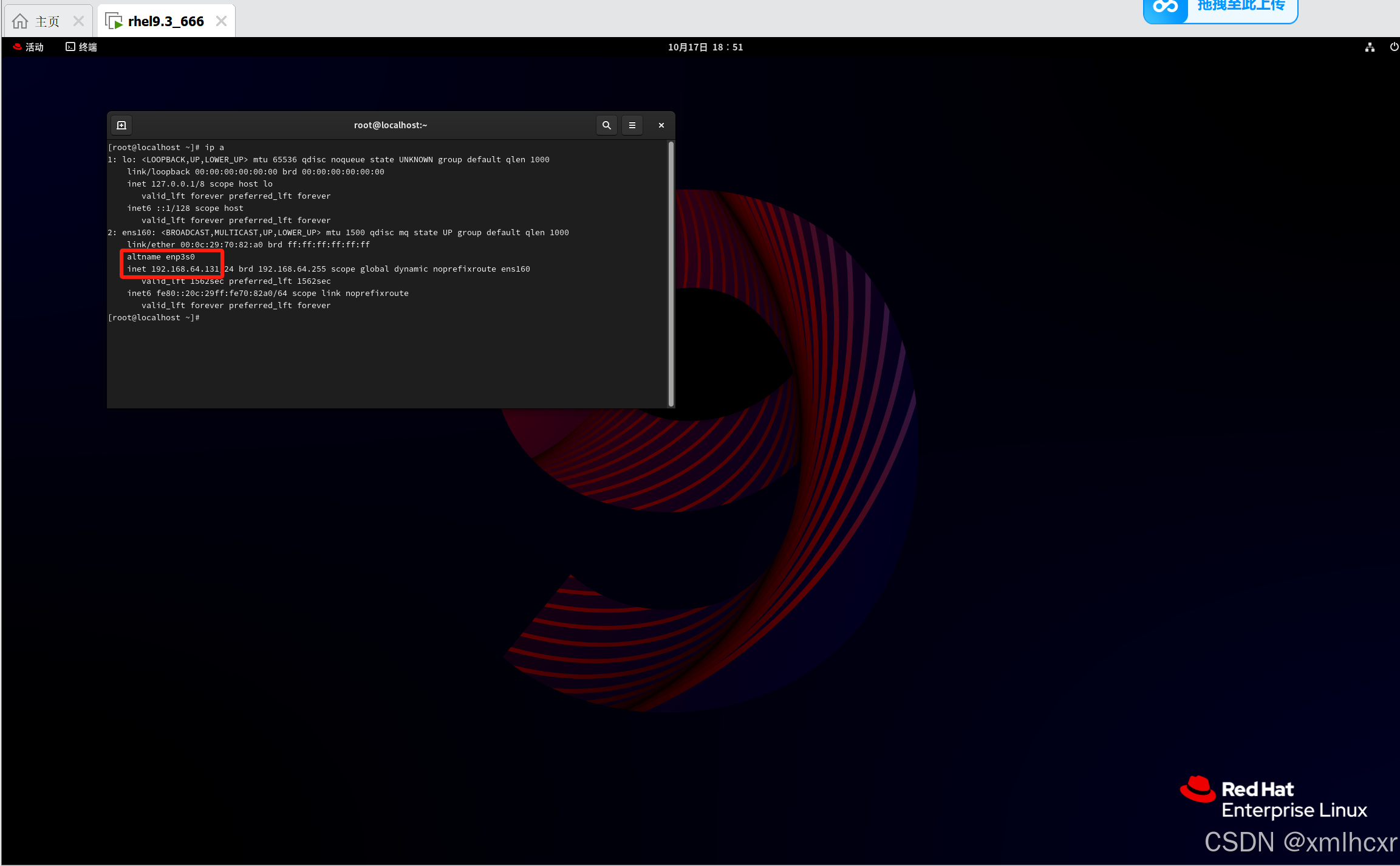Click the terminal search magnifier icon
The height and width of the screenshot is (866, 1400).
click(x=606, y=125)
